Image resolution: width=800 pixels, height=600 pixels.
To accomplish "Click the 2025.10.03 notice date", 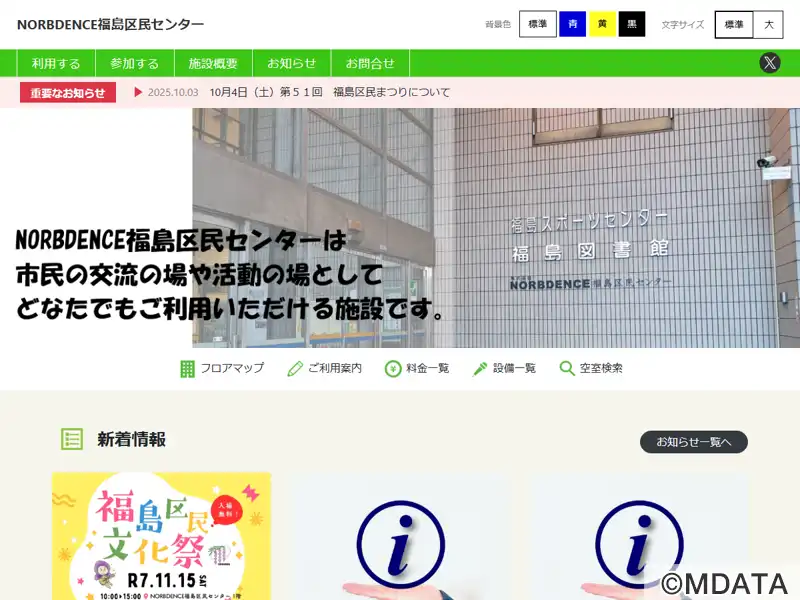I will [173, 92].
